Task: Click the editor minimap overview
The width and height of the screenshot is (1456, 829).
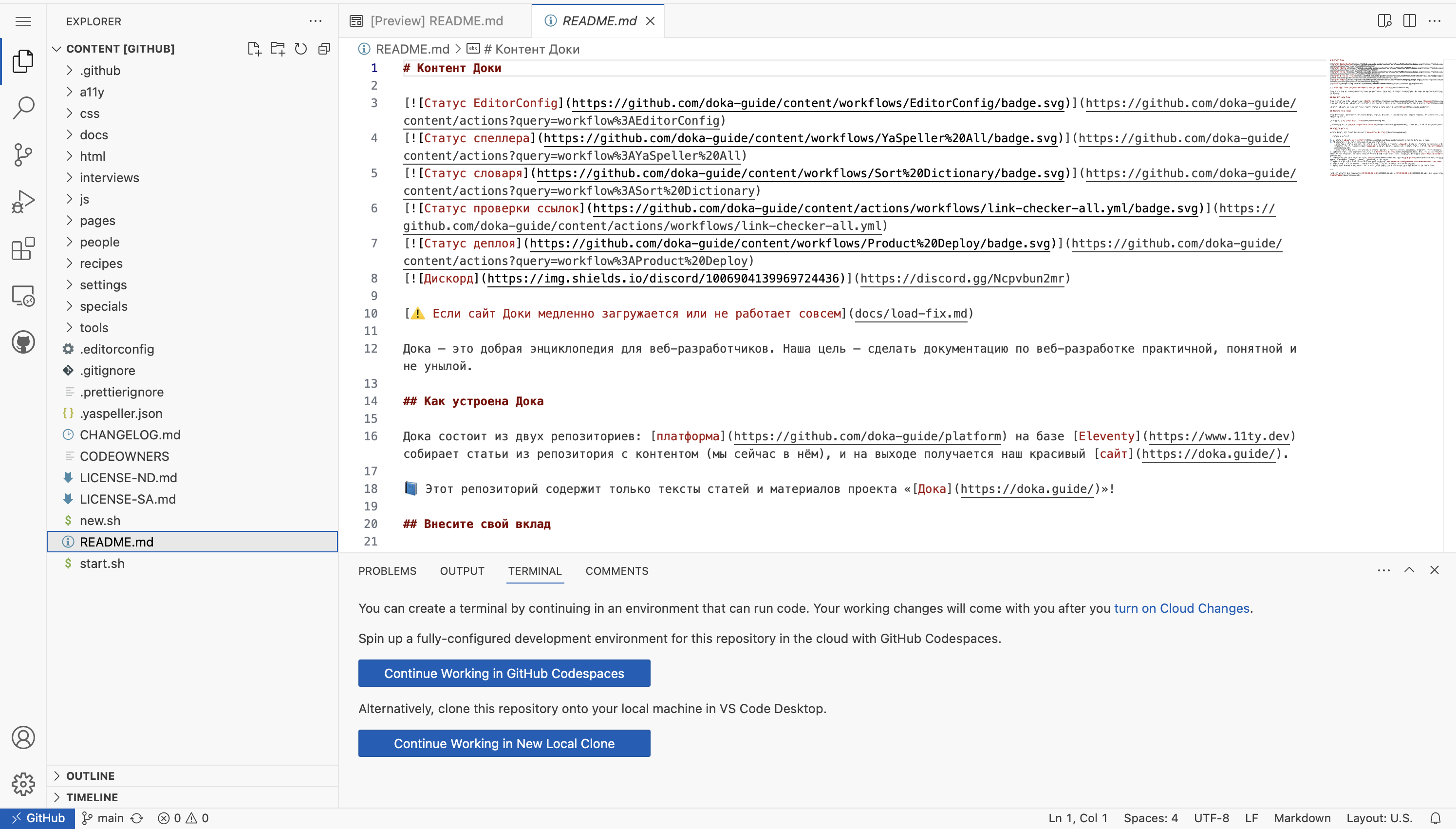Action: coord(1386,117)
